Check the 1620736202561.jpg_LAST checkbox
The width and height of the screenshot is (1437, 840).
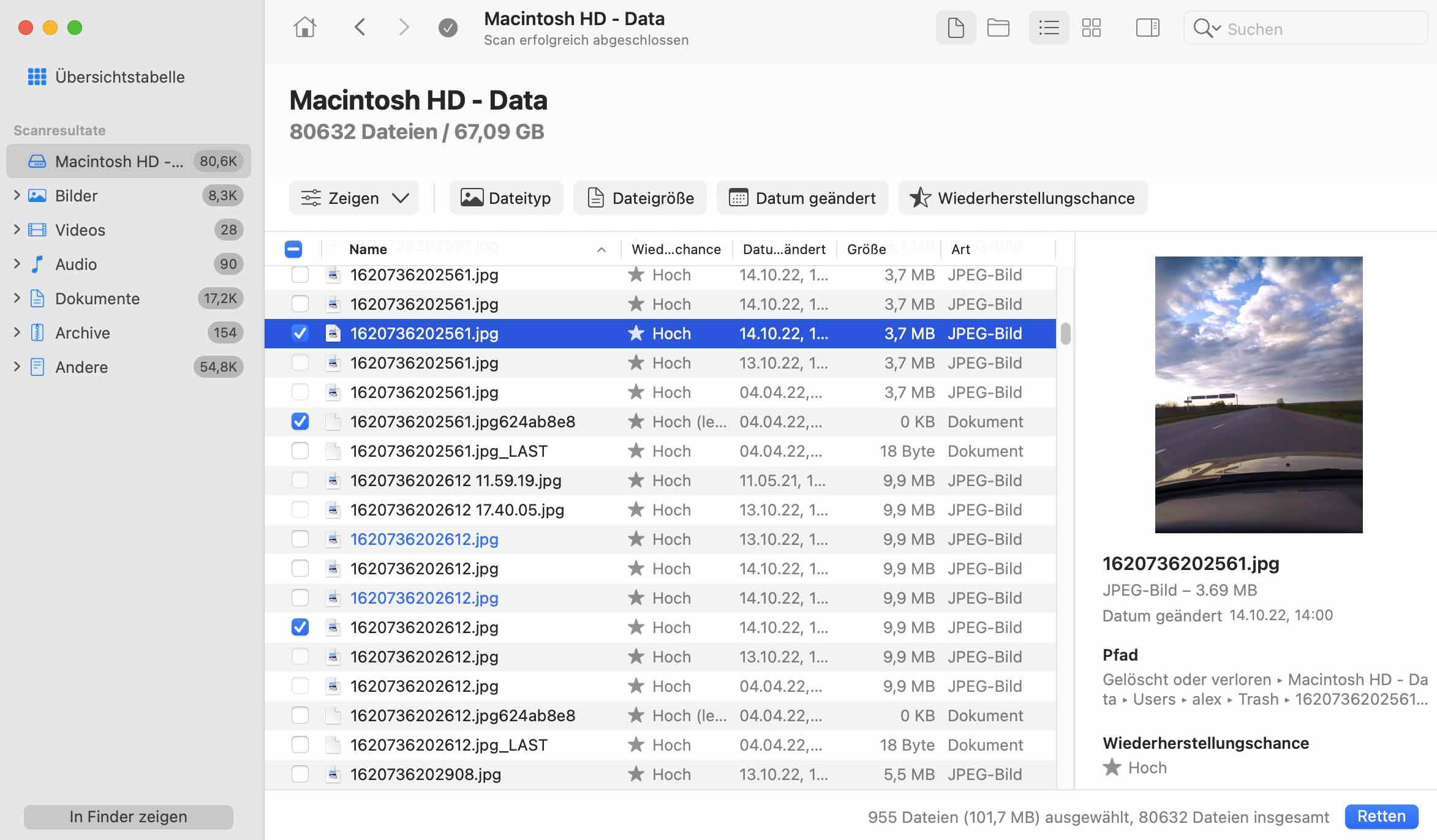pyautogui.click(x=300, y=451)
